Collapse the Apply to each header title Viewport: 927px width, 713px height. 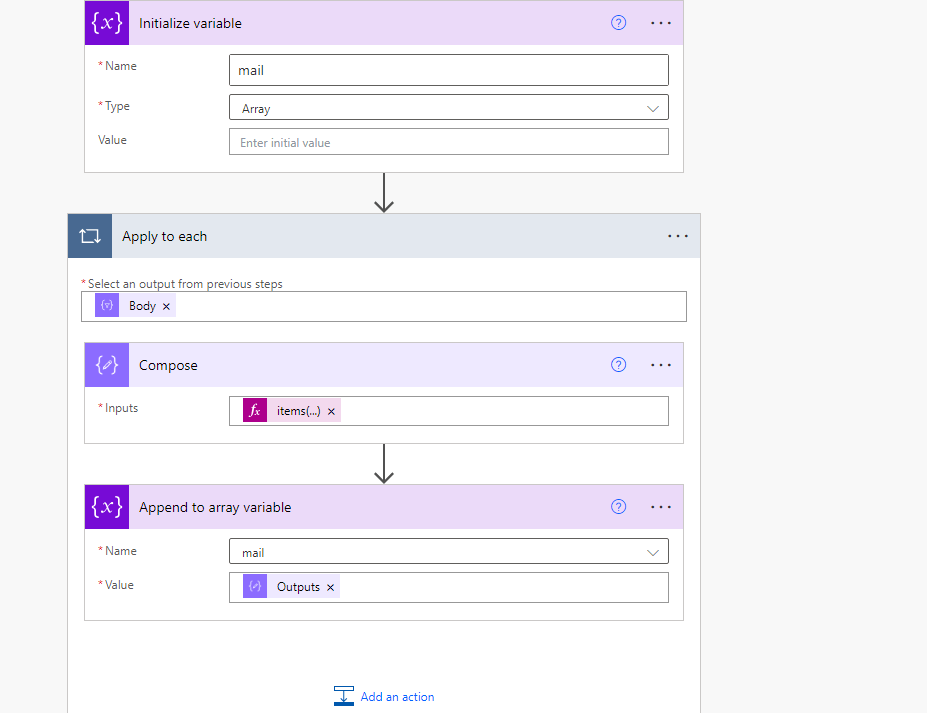[x=164, y=236]
